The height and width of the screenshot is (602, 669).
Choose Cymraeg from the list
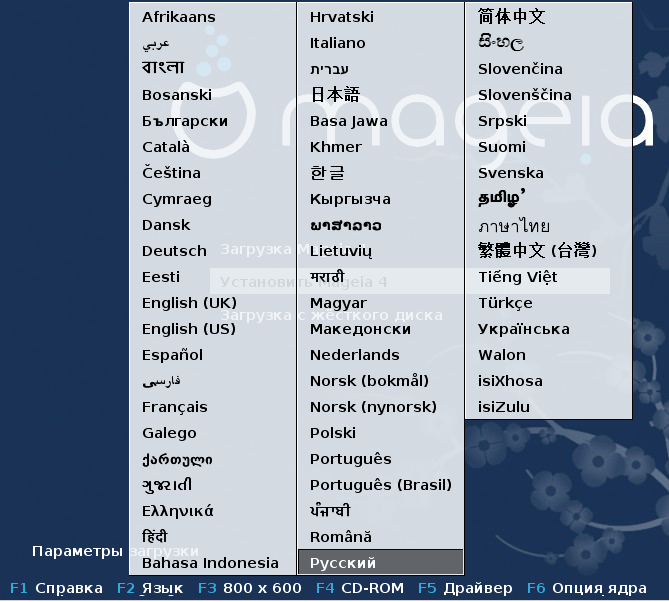coord(177,199)
